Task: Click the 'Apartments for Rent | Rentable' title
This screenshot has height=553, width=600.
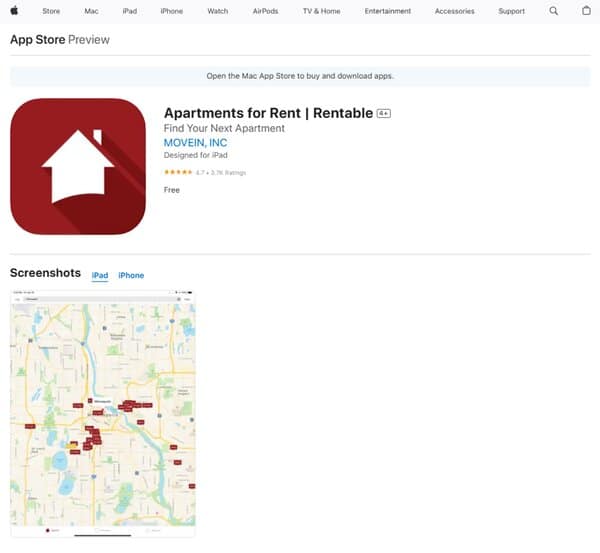Action: (x=268, y=113)
